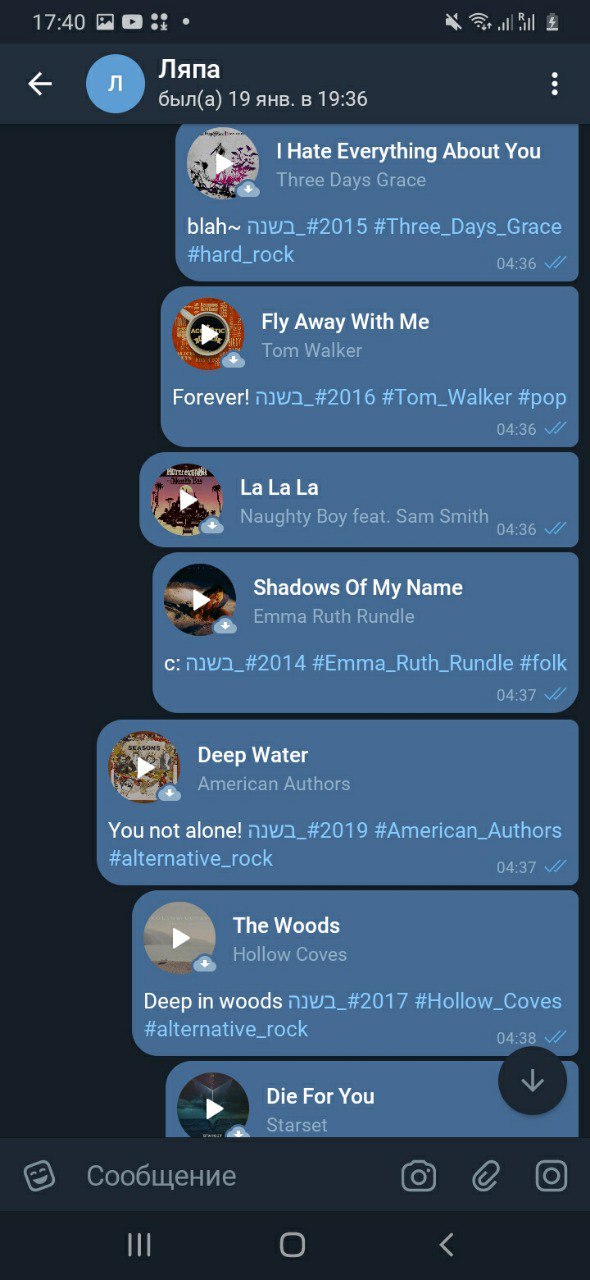Open the sticker and emoji panel
The width and height of the screenshot is (590, 1280).
40,1176
